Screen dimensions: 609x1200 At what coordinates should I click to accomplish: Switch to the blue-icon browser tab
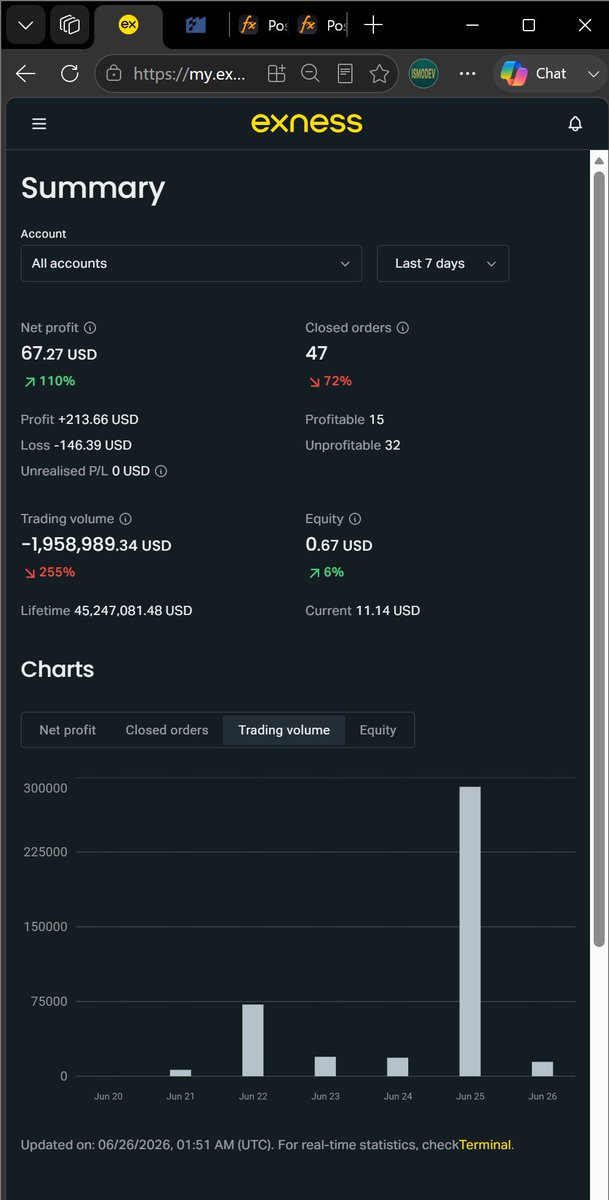196,25
